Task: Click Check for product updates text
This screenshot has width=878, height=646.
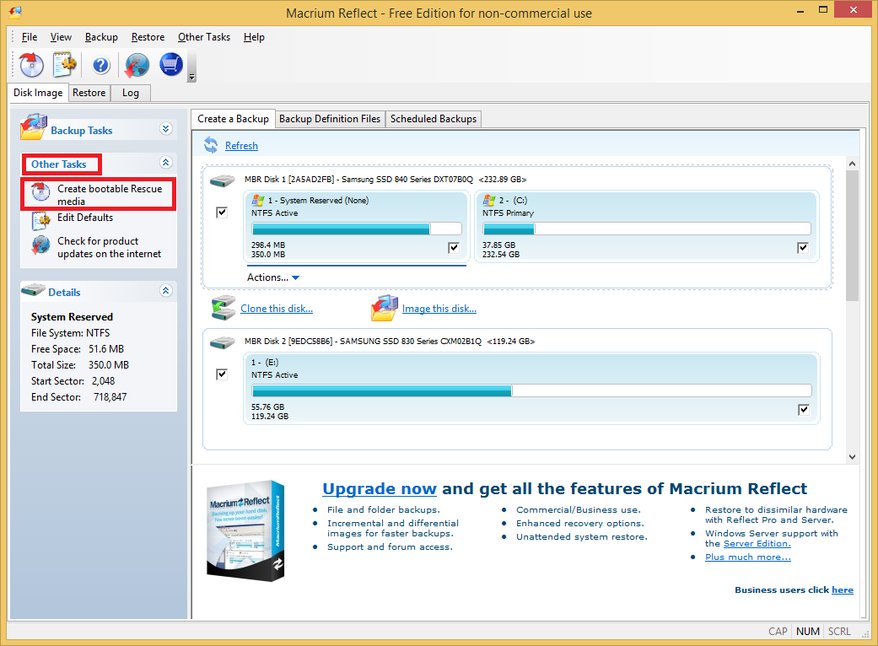Action: (109, 247)
